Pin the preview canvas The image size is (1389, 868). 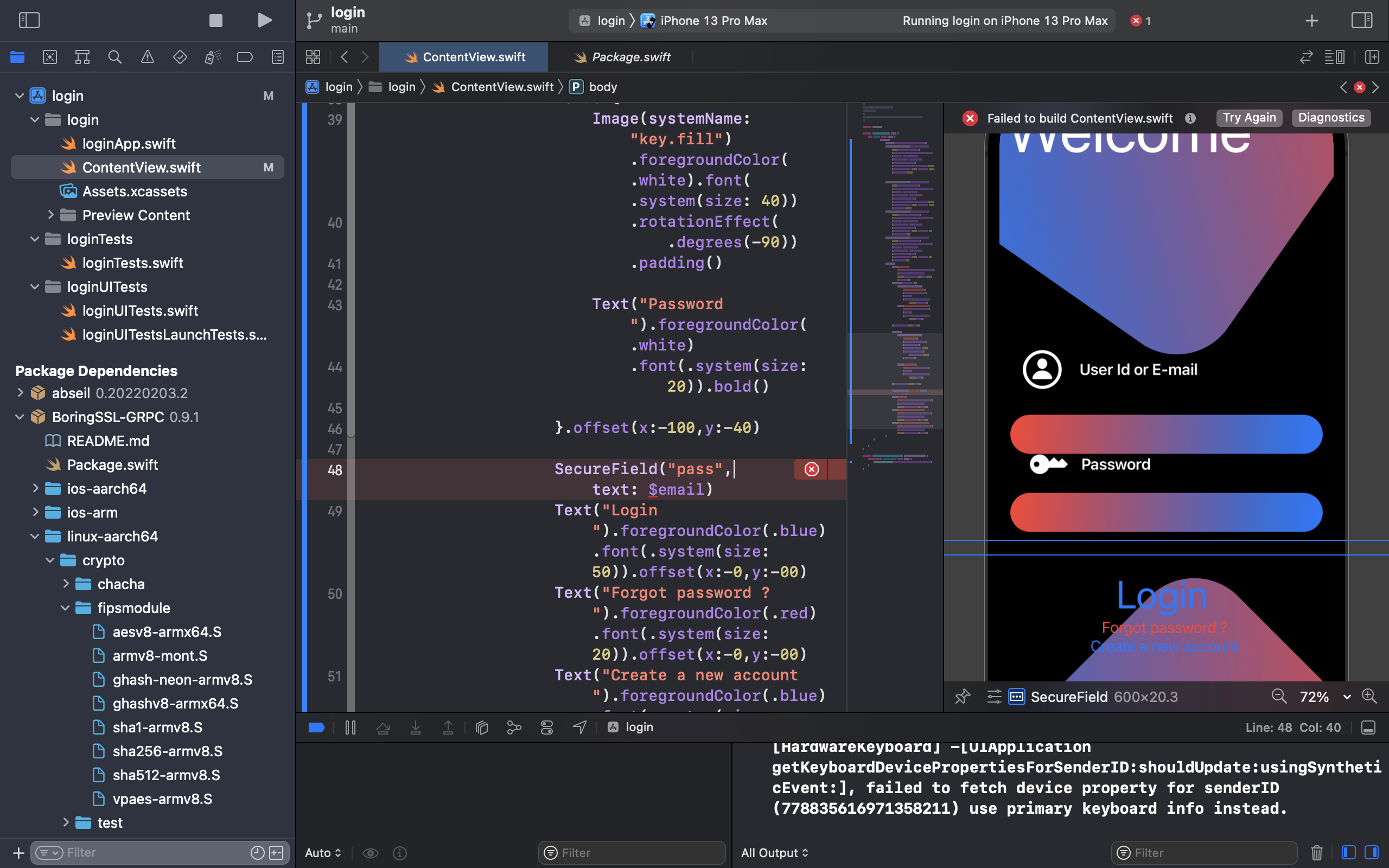(963, 697)
